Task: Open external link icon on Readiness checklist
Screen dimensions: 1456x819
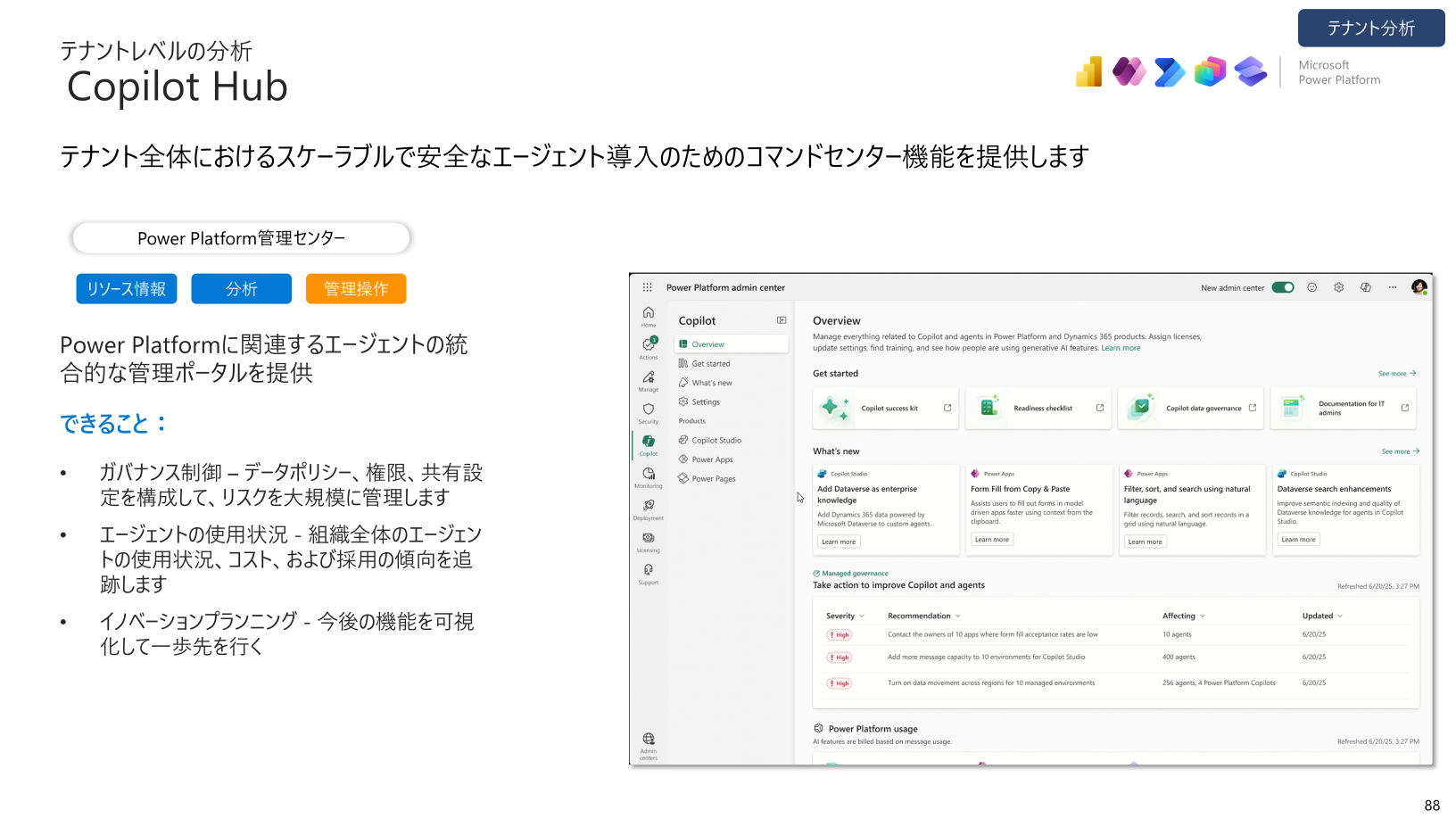Action: coord(1100,408)
